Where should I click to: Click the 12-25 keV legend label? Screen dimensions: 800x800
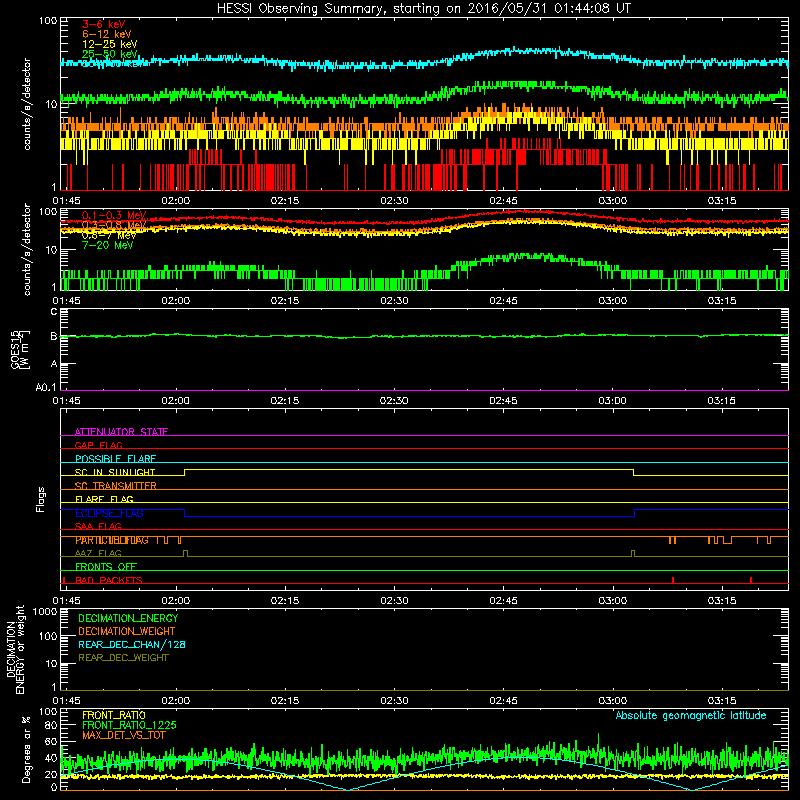[110, 44]
